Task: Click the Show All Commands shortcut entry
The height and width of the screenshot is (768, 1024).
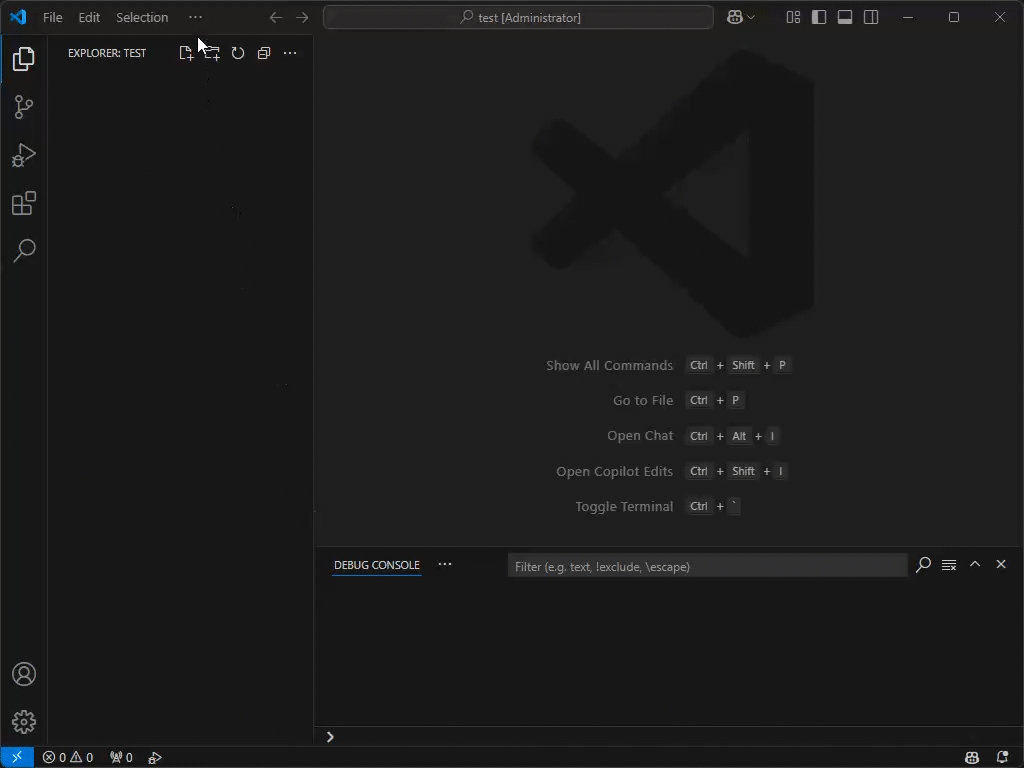Action: (610, 365)
